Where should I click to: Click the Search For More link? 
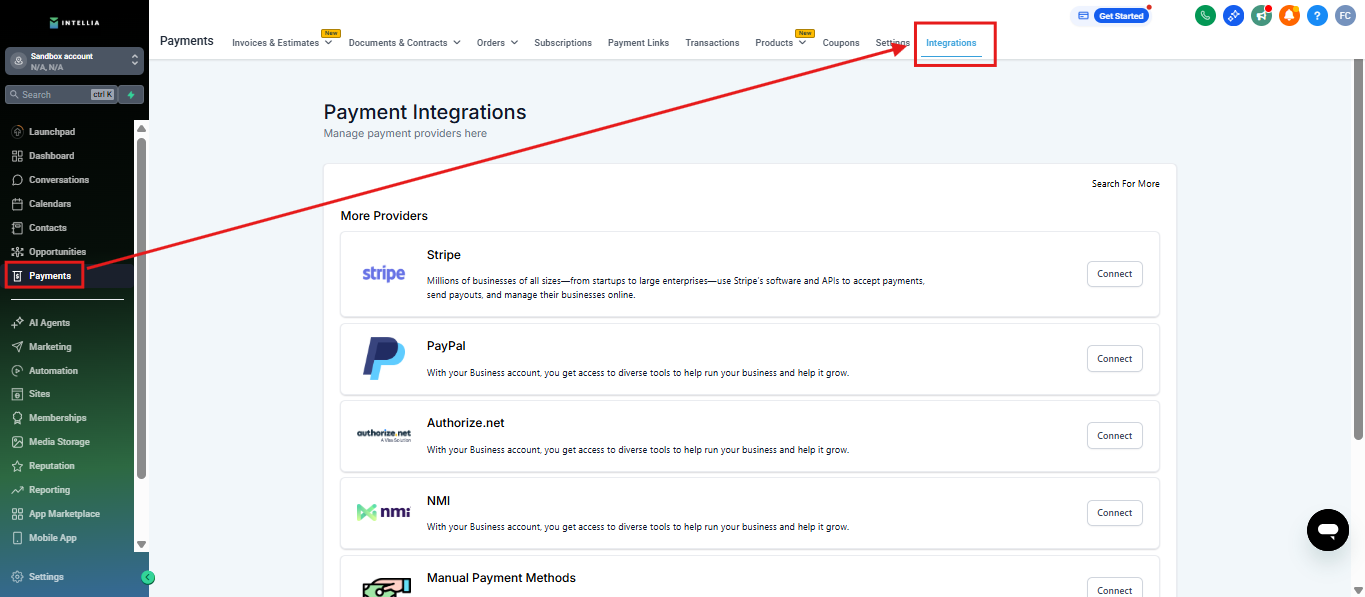(x=1125, y=184)
